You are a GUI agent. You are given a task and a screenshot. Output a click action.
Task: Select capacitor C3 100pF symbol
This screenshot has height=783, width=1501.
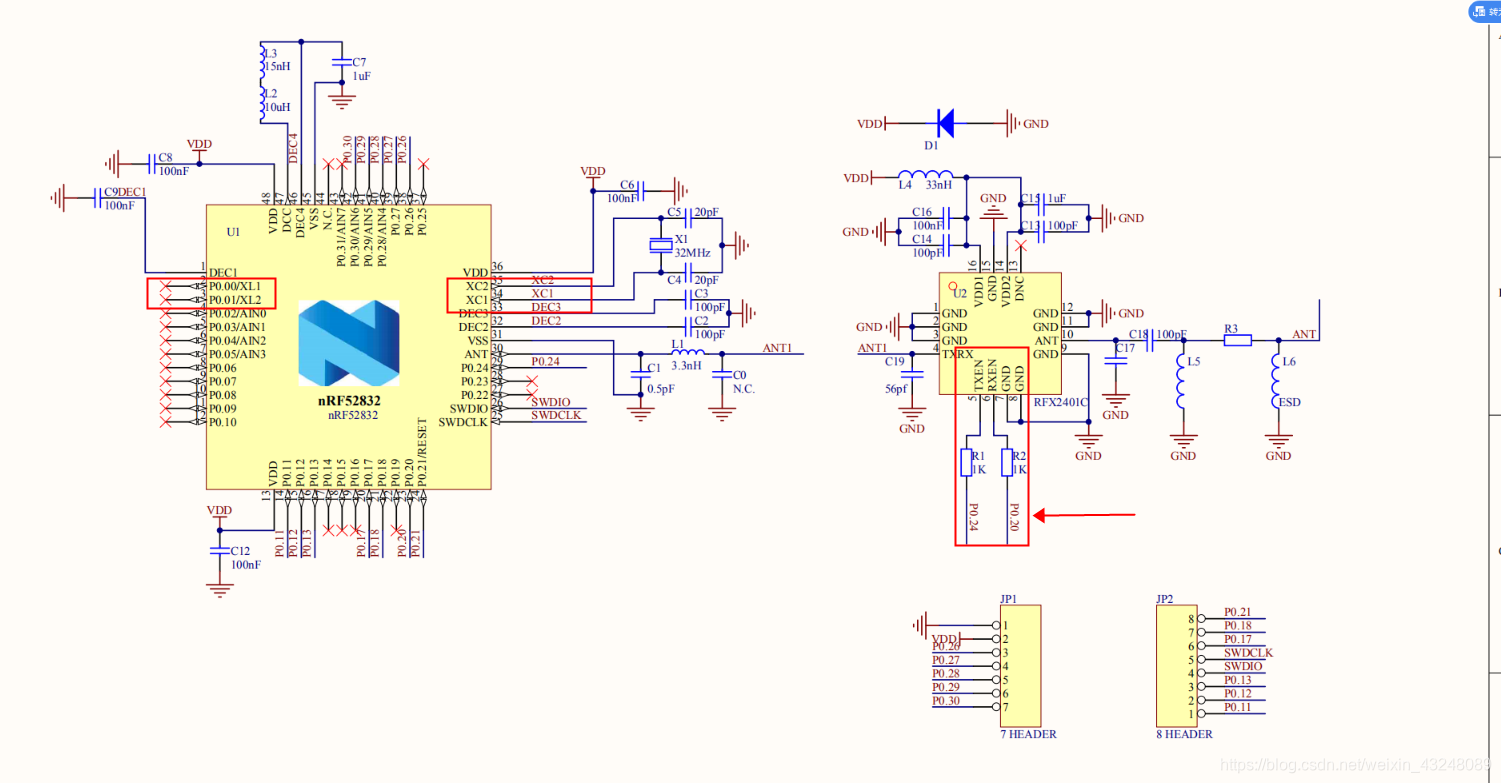(x=690, y=298)
